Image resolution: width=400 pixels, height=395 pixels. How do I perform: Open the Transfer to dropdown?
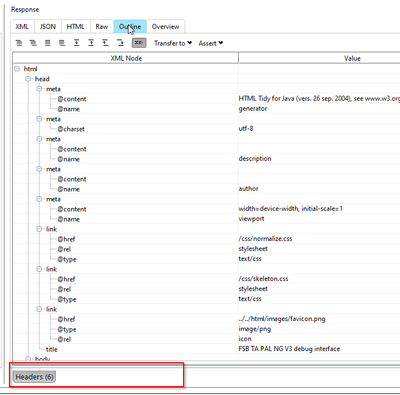pyautogui.click(x=173, y=43)
